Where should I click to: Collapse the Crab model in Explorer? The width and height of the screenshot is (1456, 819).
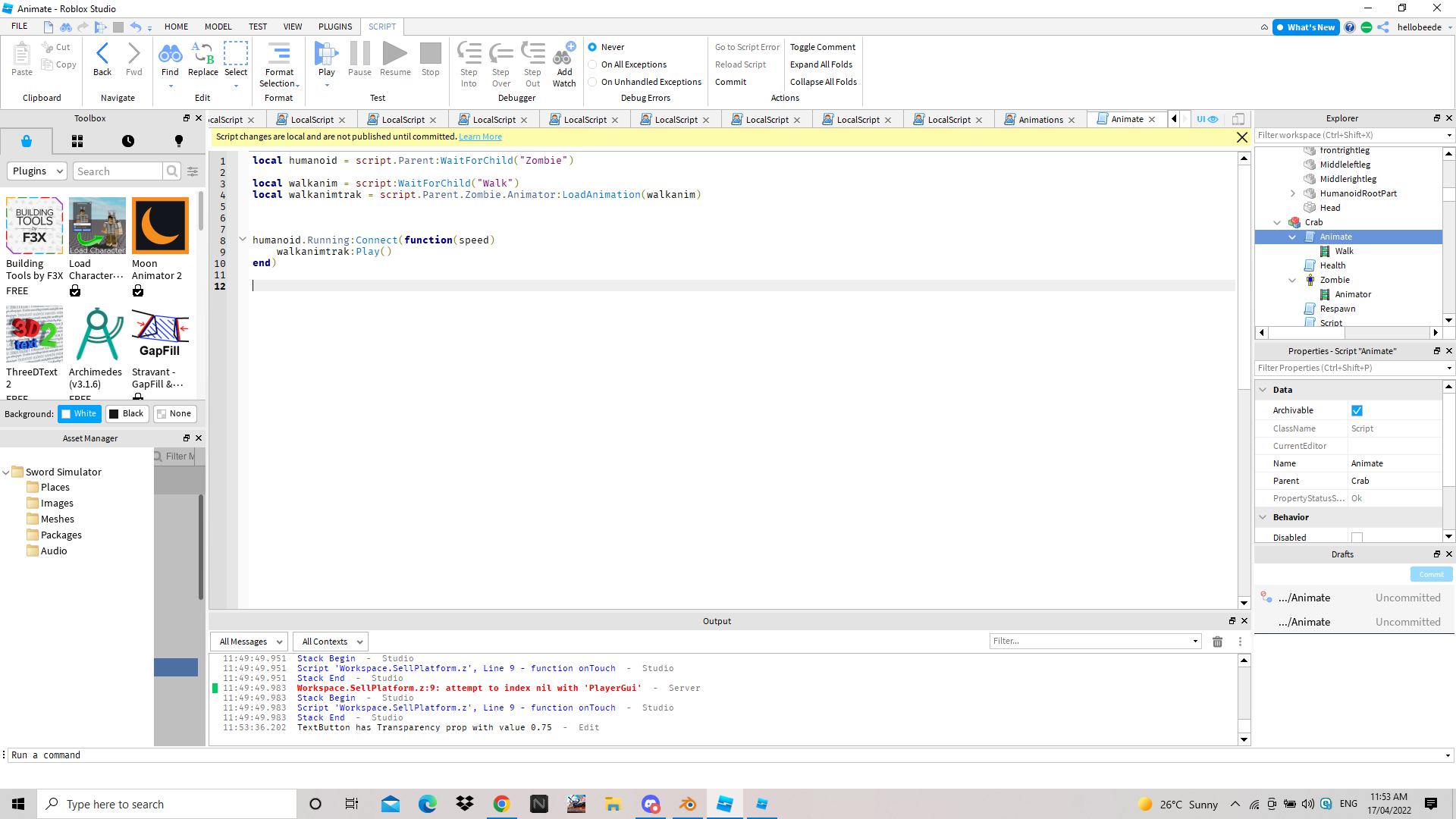[1277, 222]
